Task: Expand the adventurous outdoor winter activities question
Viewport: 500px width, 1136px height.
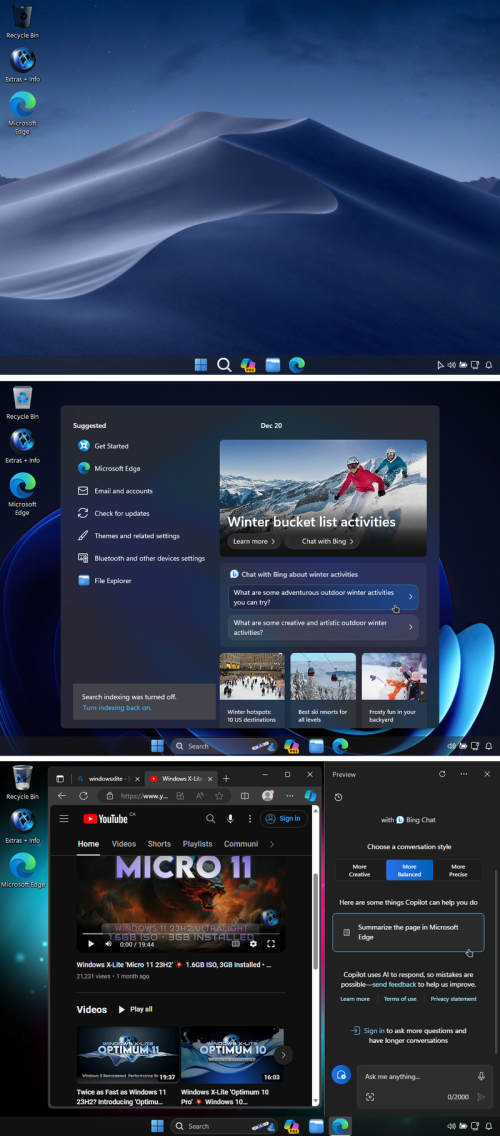Action: tap(323, 597)
